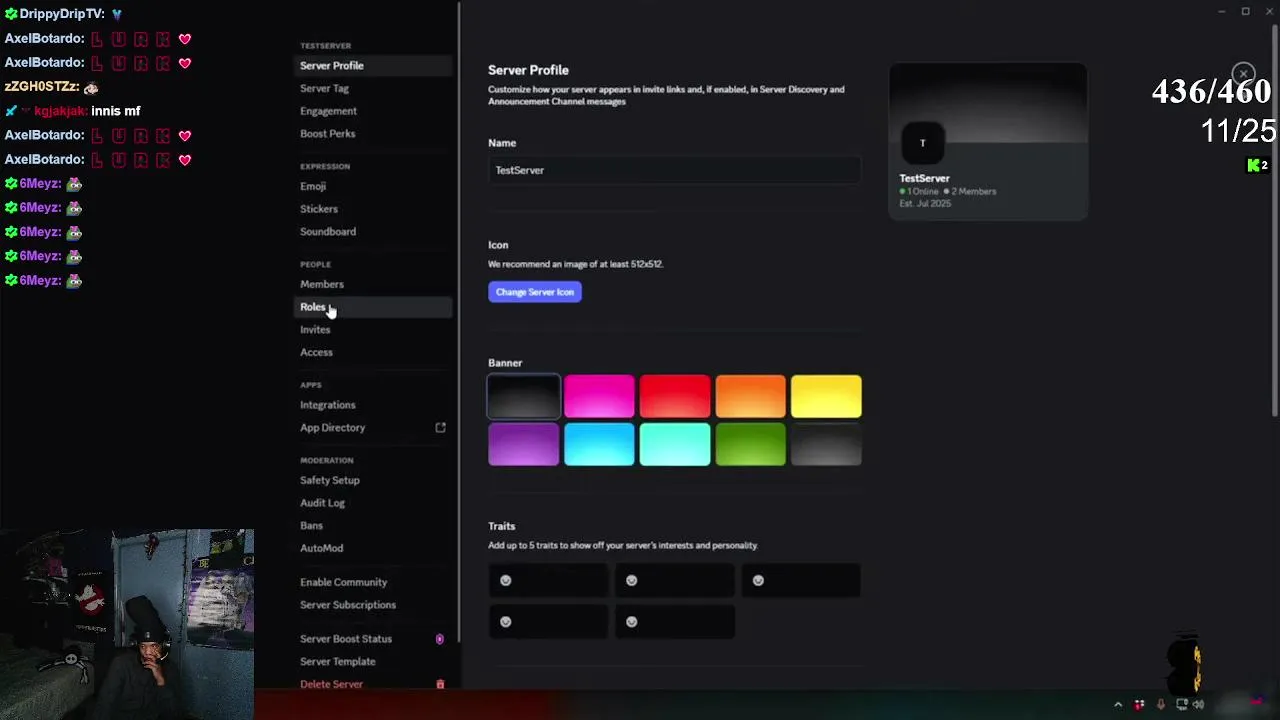Click into the server Name field
The height and width of the screenshot is (720, 1280).
(674, 170)
